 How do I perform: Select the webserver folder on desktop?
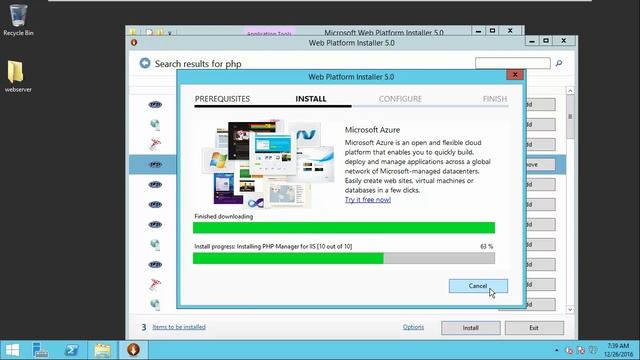(x=18, y=76)
